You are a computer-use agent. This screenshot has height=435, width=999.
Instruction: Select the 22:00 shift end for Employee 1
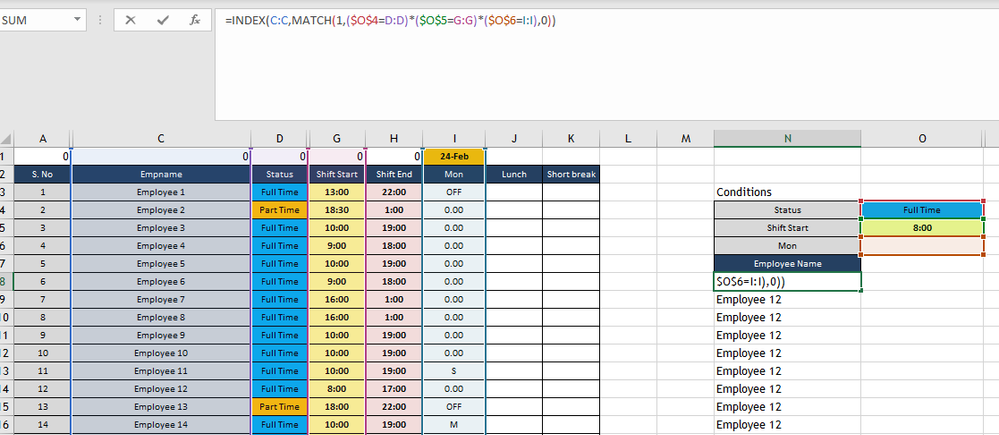pos(394,192)
